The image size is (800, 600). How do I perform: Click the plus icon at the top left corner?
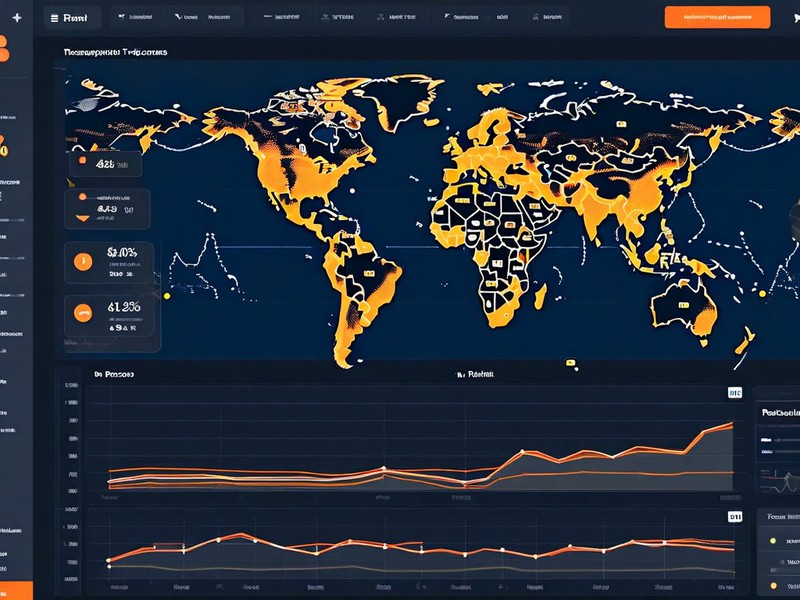[x=17, y=17]
